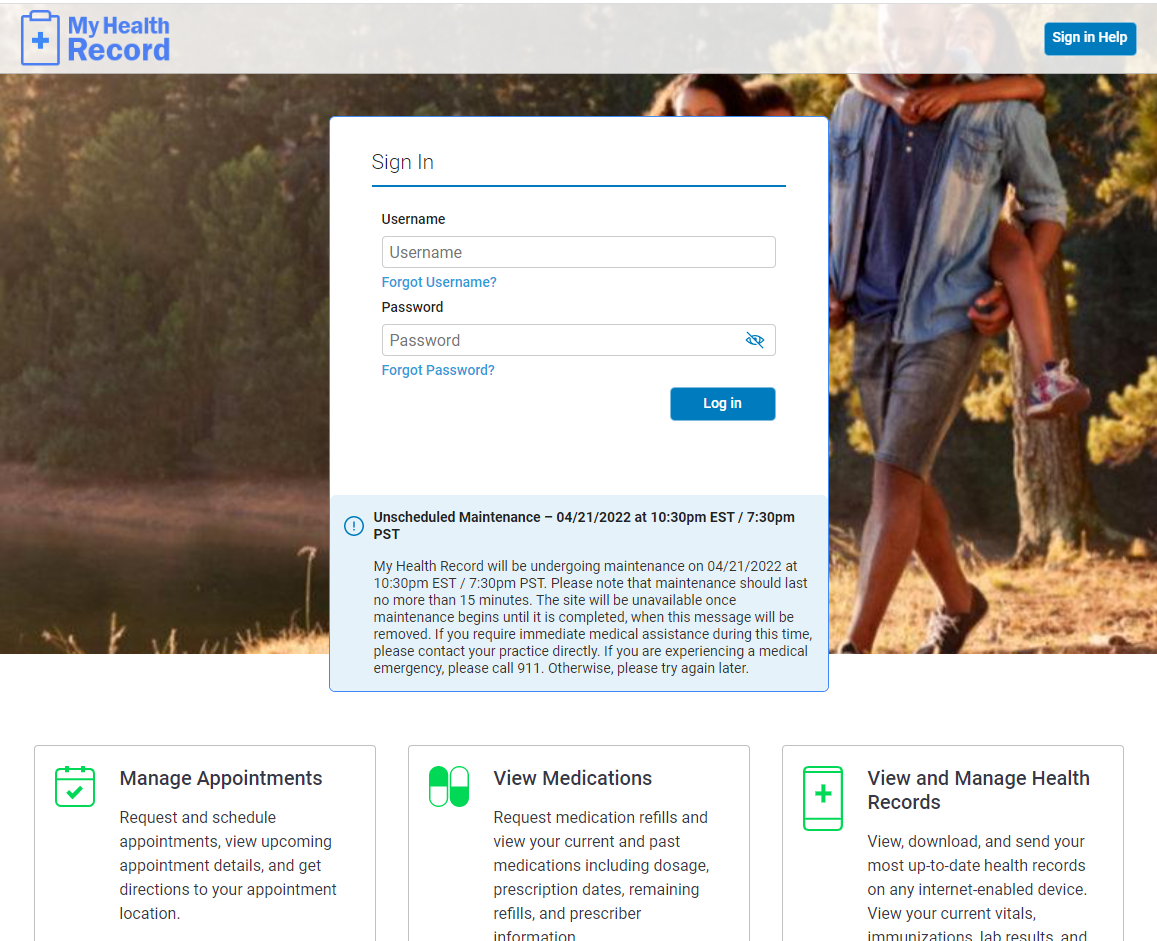Viewport: 1157px width, 941px height.
Task: Toggle password visibility eye icon
Action: pos(755,340)
